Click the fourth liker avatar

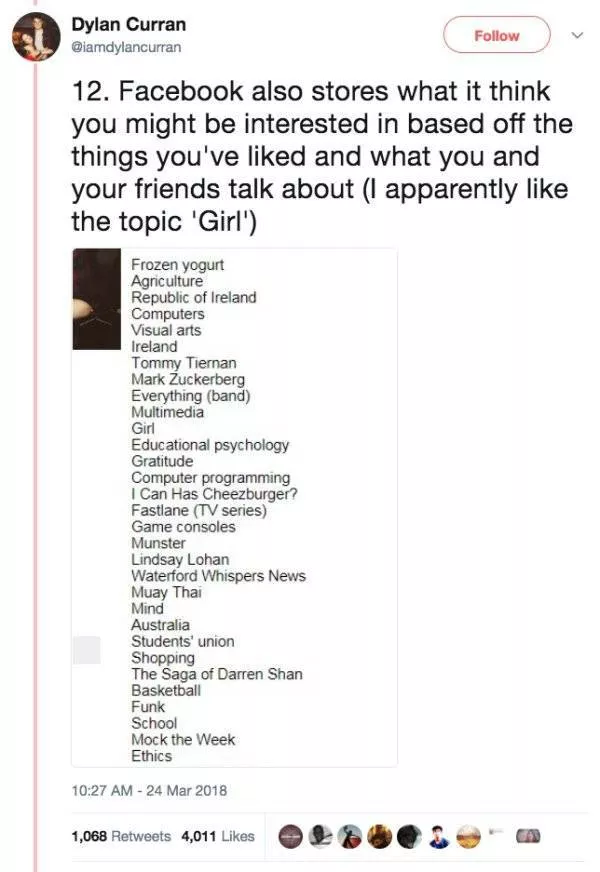click(x=379, y=836)
